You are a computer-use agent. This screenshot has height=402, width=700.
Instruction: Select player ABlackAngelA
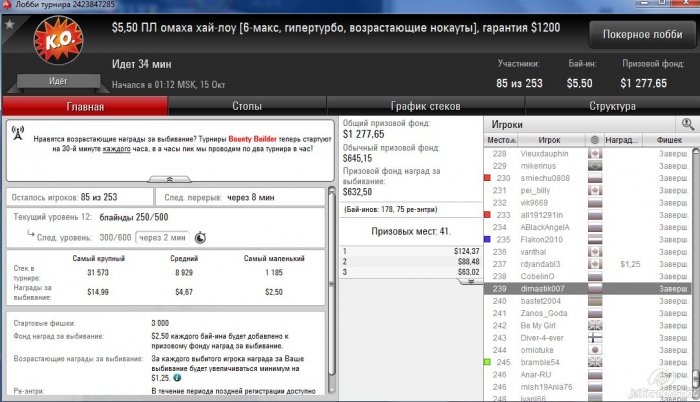[545, 227]
